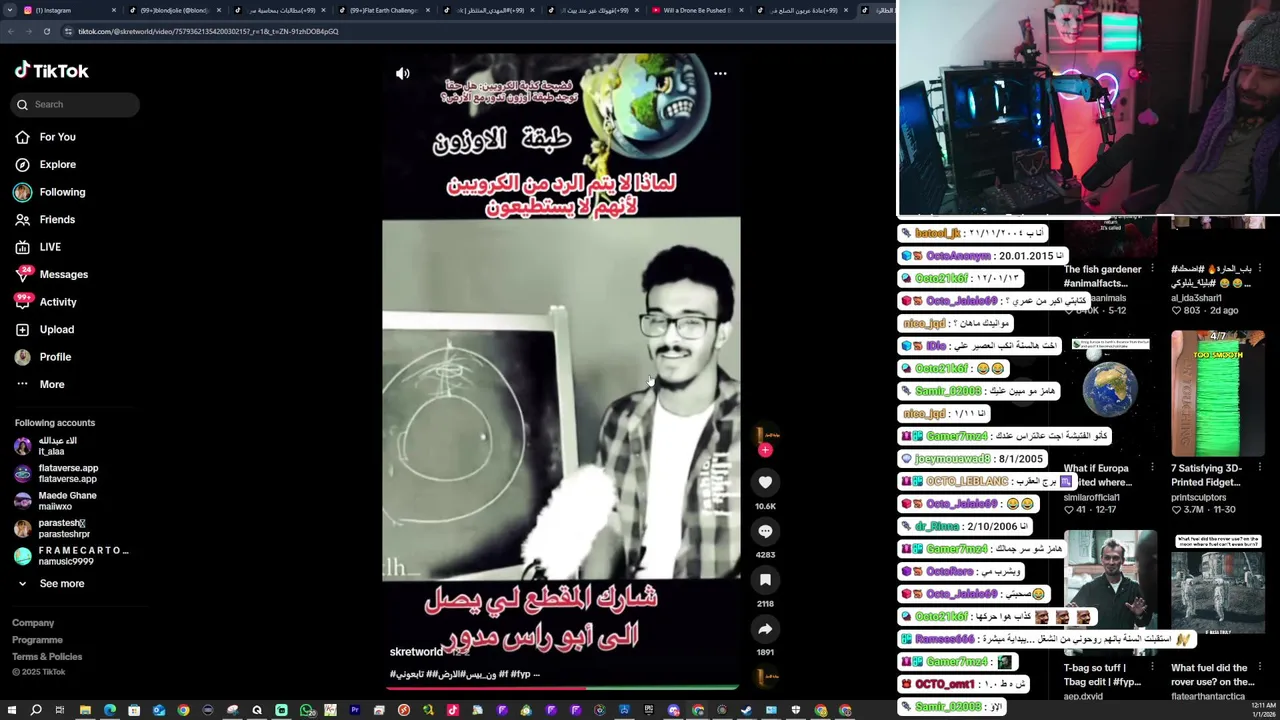
Task: Open skretworld creator username on the video
Action: (416, 652)
